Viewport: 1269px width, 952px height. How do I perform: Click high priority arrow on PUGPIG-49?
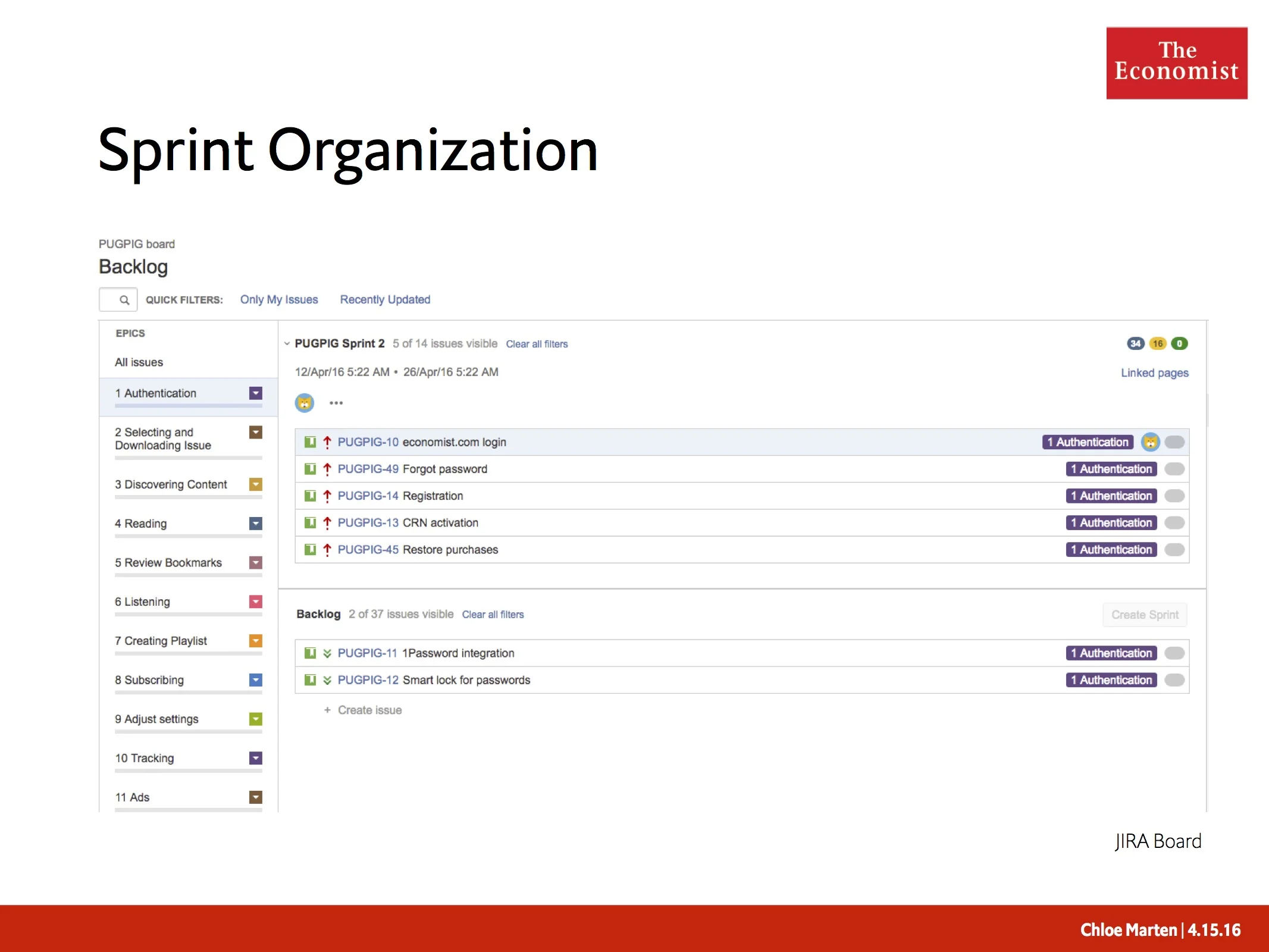327,469
